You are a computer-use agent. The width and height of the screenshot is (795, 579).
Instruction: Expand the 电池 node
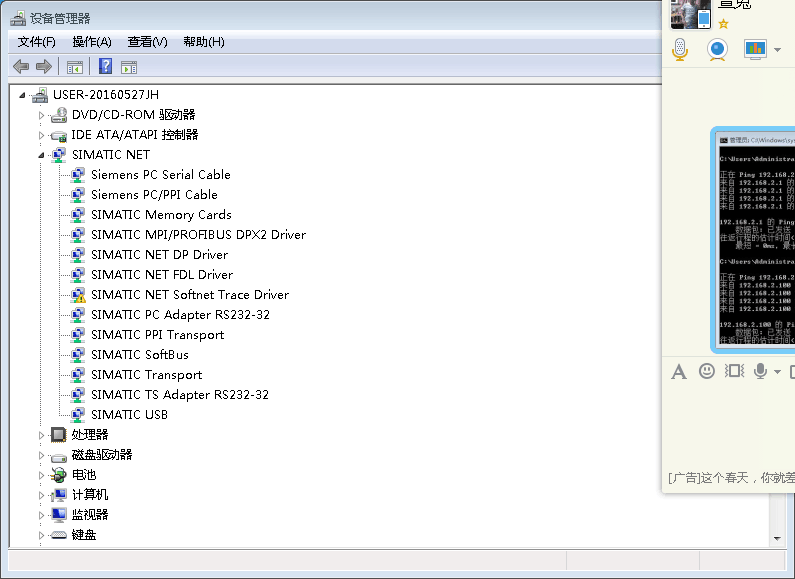point(42,475)
